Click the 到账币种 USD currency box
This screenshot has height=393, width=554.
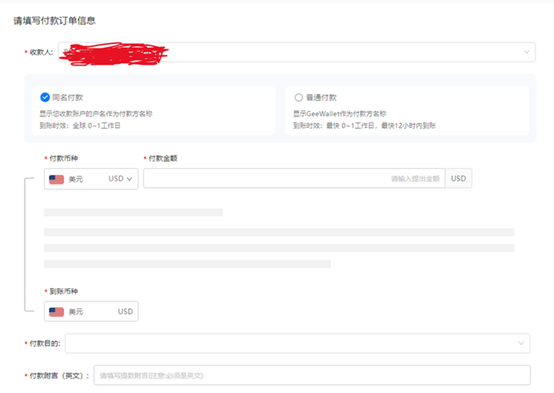[91, 311]
